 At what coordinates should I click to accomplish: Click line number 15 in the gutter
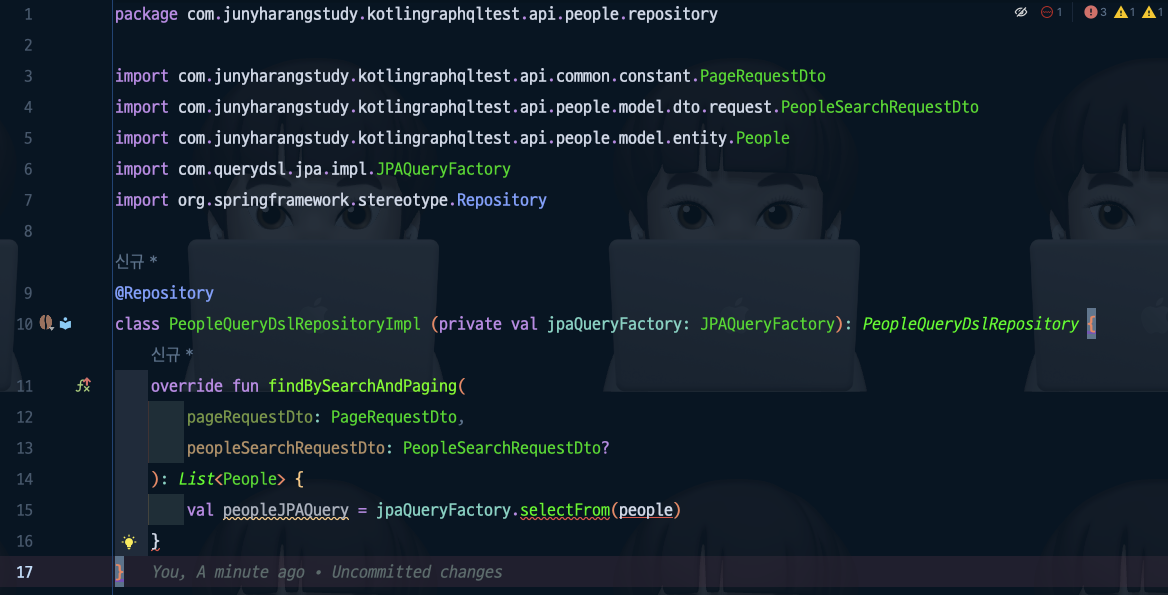(x=25, y=510)
